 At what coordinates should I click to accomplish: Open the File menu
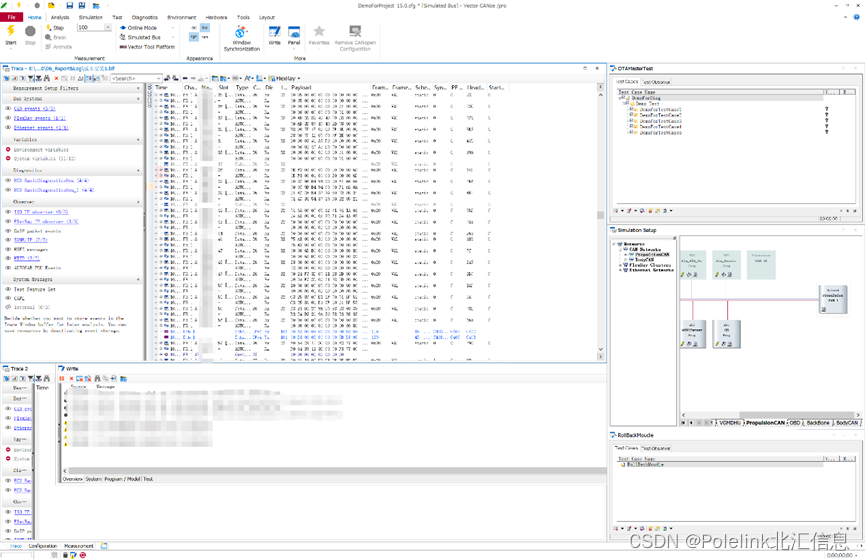[x=11, y=17]
